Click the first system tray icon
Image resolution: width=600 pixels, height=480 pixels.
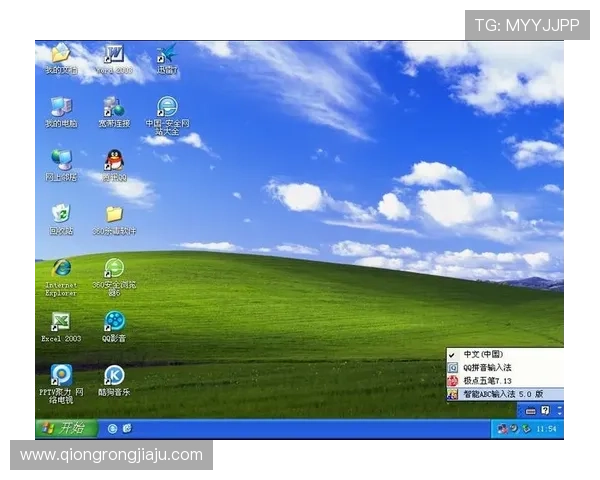click(502, 429)
